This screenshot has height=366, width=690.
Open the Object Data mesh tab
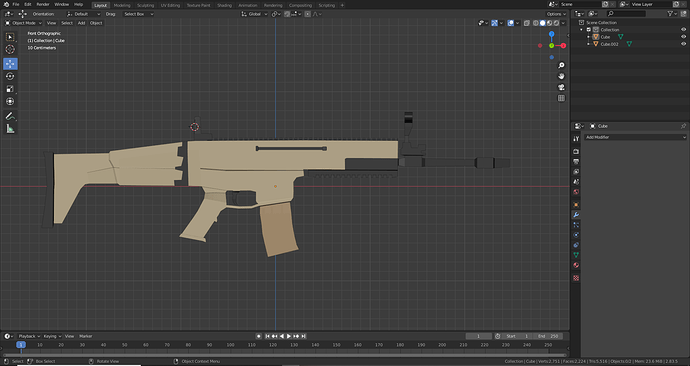tap(576, 255)
